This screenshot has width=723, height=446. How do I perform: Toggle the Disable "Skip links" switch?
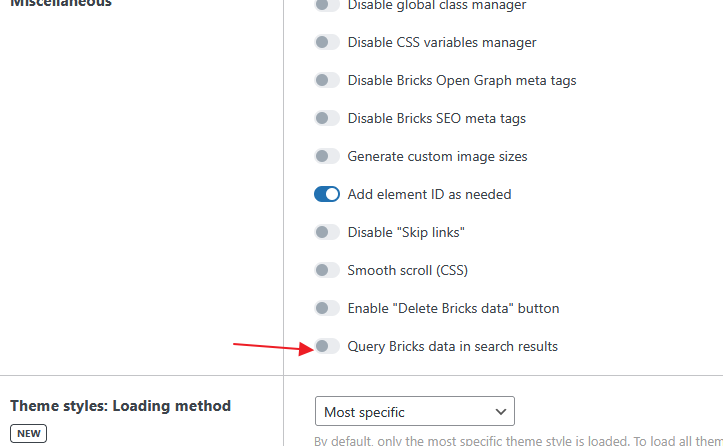(327, 232)
